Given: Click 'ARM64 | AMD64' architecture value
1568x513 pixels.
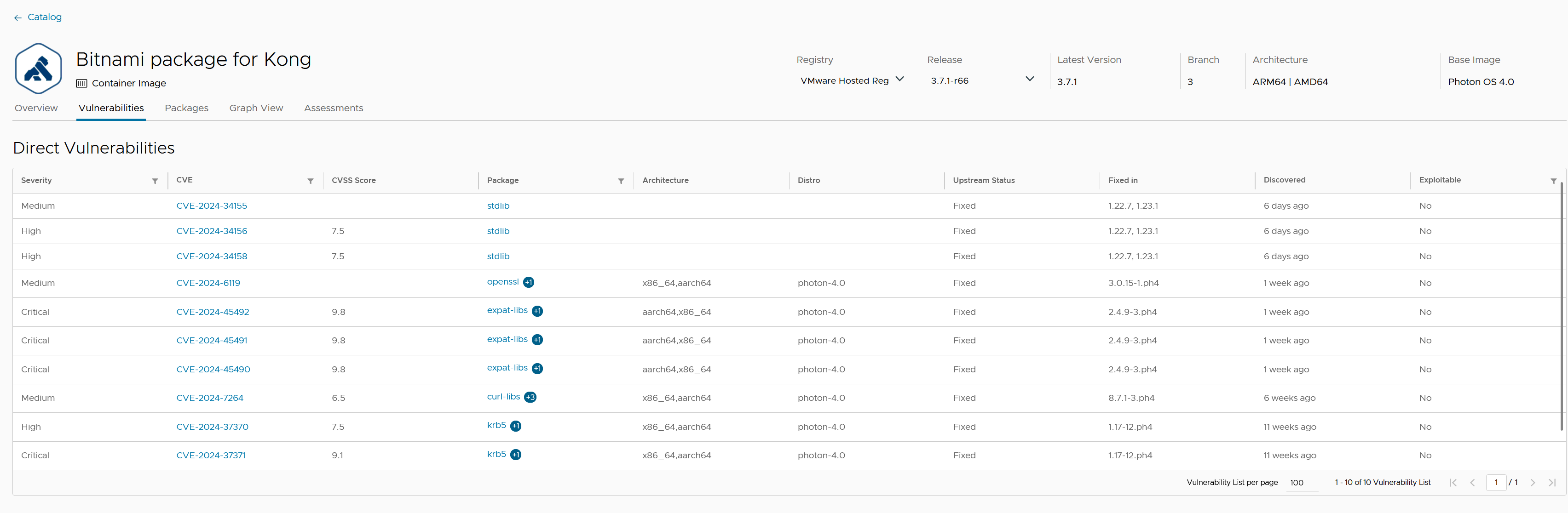Looking at the screenshot, I should 1290,82.
